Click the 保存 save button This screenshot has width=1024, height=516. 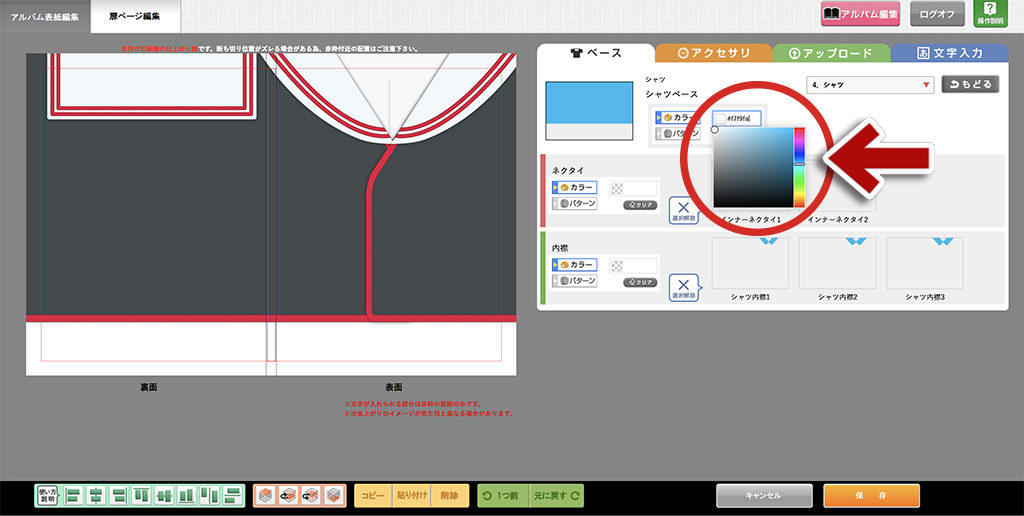(x=871, y=496)
